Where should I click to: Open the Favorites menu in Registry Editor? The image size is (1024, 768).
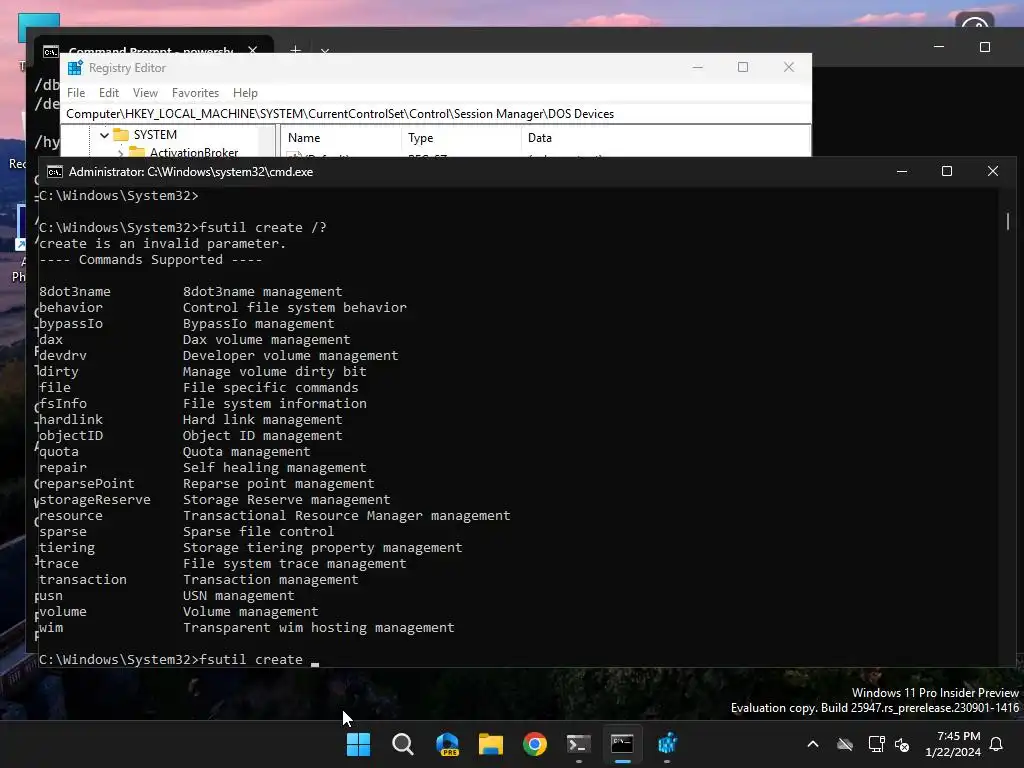click(195, 93)
